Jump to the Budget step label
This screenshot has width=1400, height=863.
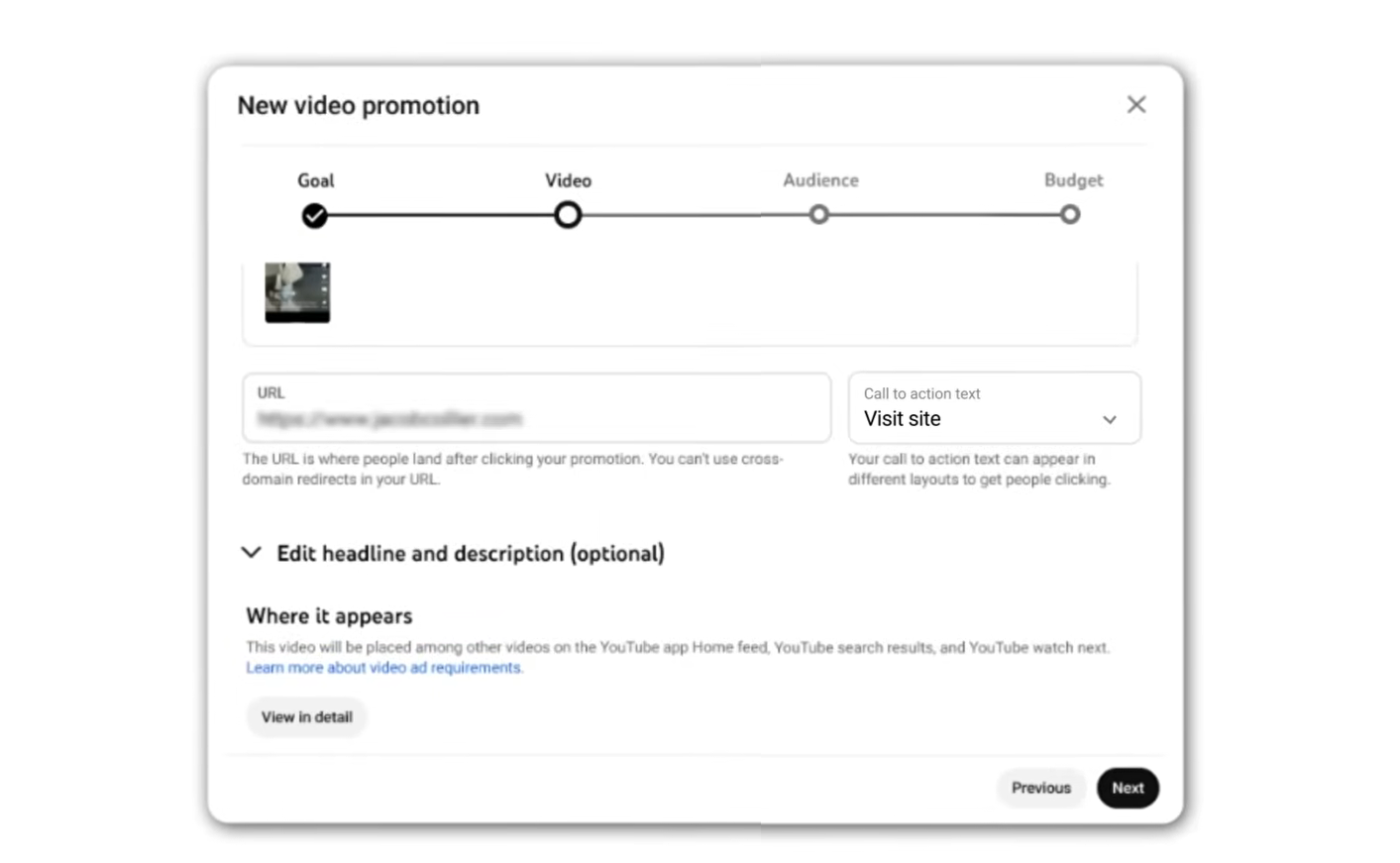[1073, 180]
